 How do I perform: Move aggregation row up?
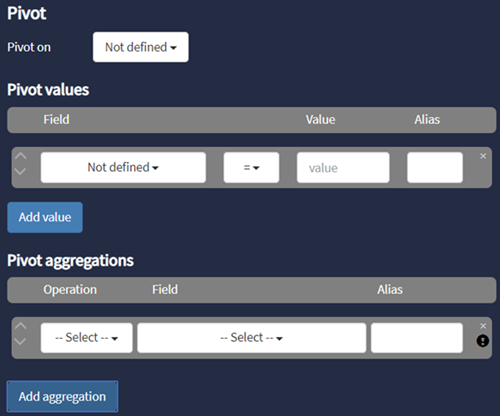coord(21,326)
